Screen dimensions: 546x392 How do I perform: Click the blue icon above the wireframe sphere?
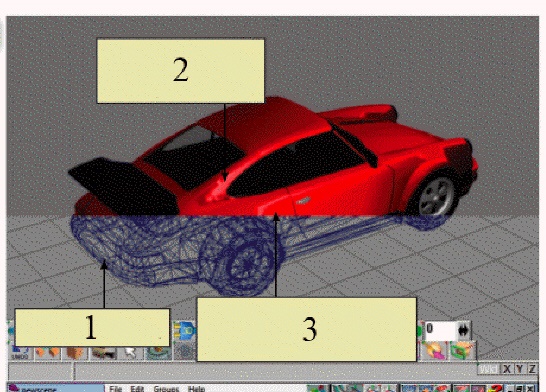(185, 331)
